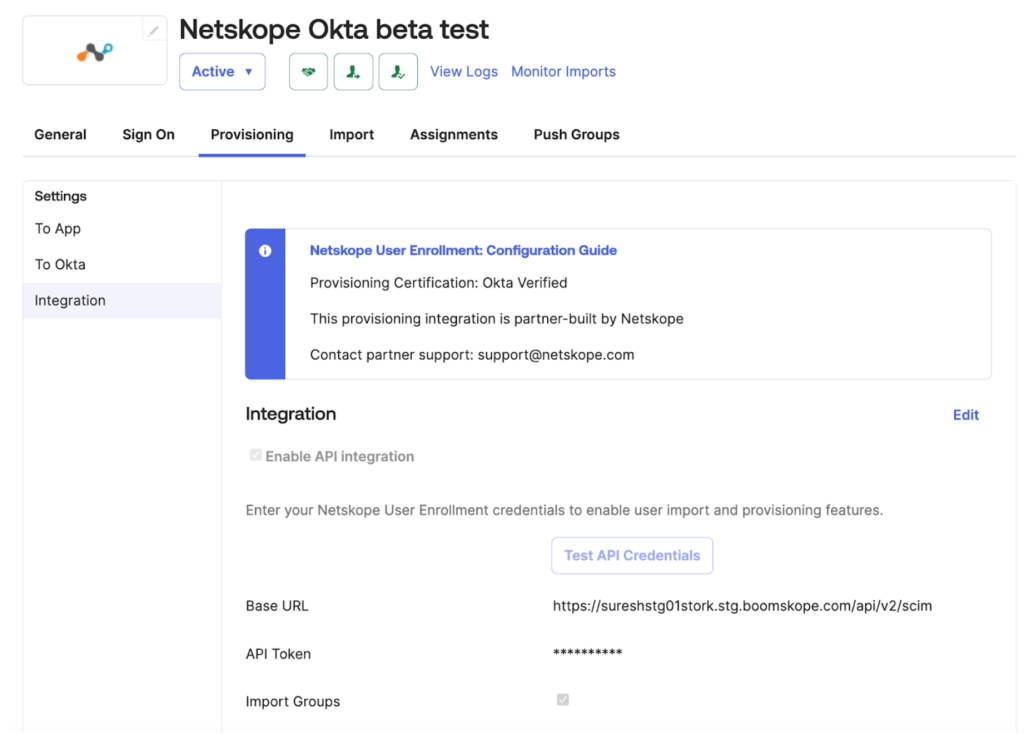Click the support@netskope.com contact text

pyautogui.click(x=556, y=355)
